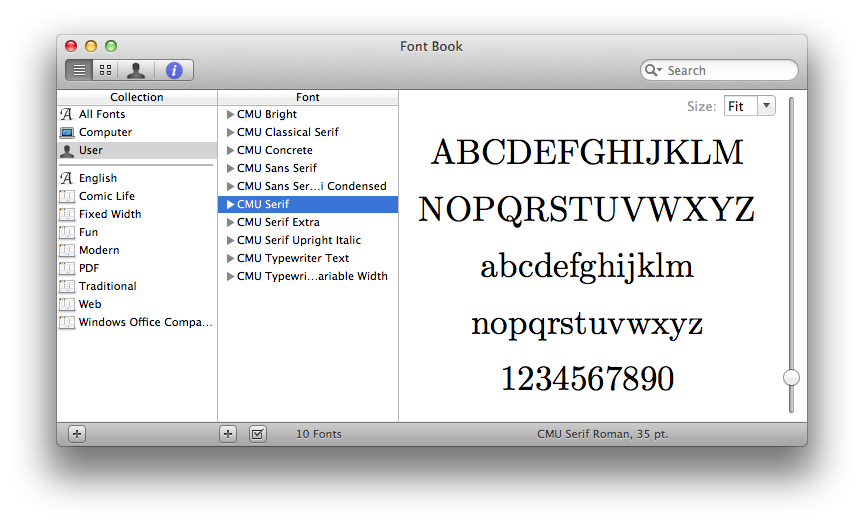864x525 pixels.
Task: Click the English collection icon
Action: coord(67,178)
